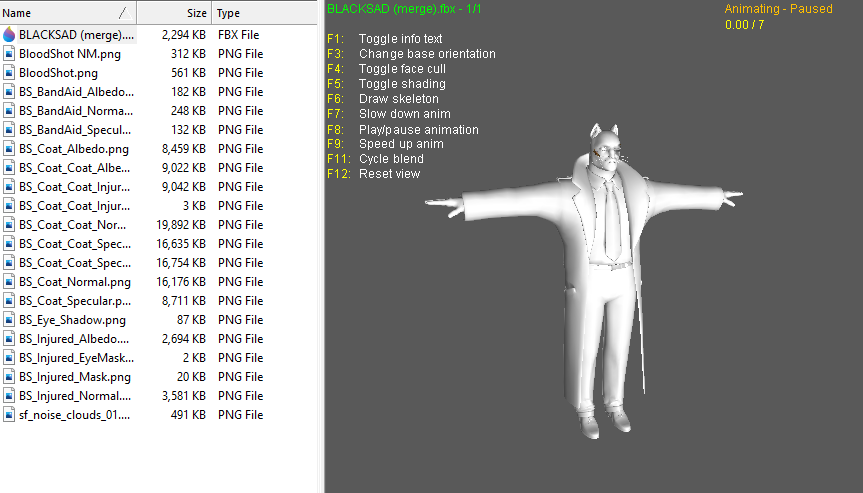The height and width of the screenshot is (493, 863).
Task: Click the file icon for BS_BandAid_Norma
Action: pos(9,111)
